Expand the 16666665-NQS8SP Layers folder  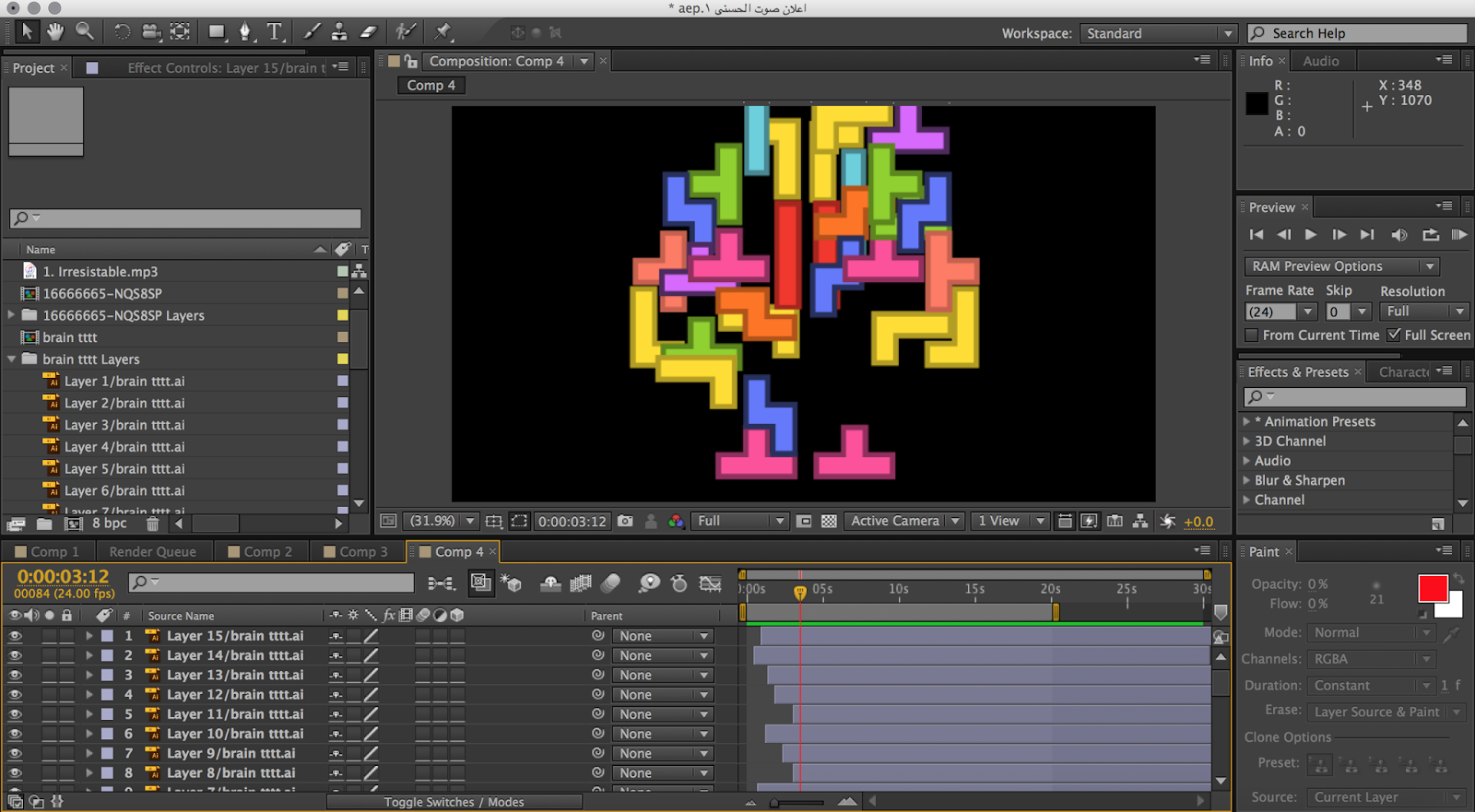[11, 315]
